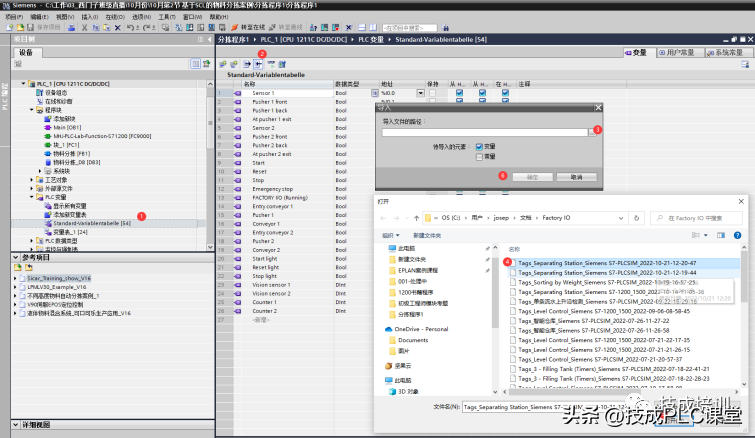This screenshot has width=755, height=438.
Task: Click 新建文件夹 in Open dialog
Action: tap(427, 235)
